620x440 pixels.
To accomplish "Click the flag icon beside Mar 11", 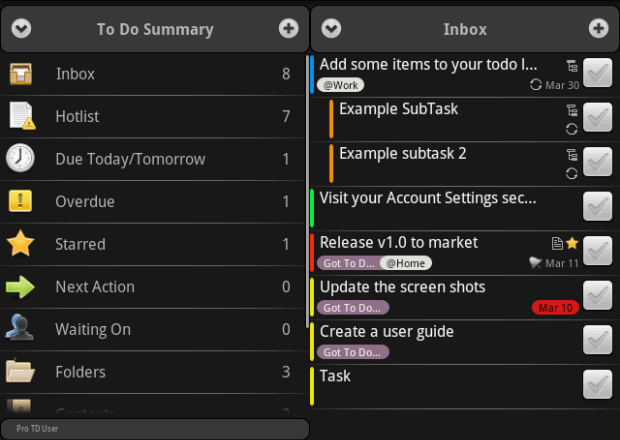I will [x=535, y=262].
